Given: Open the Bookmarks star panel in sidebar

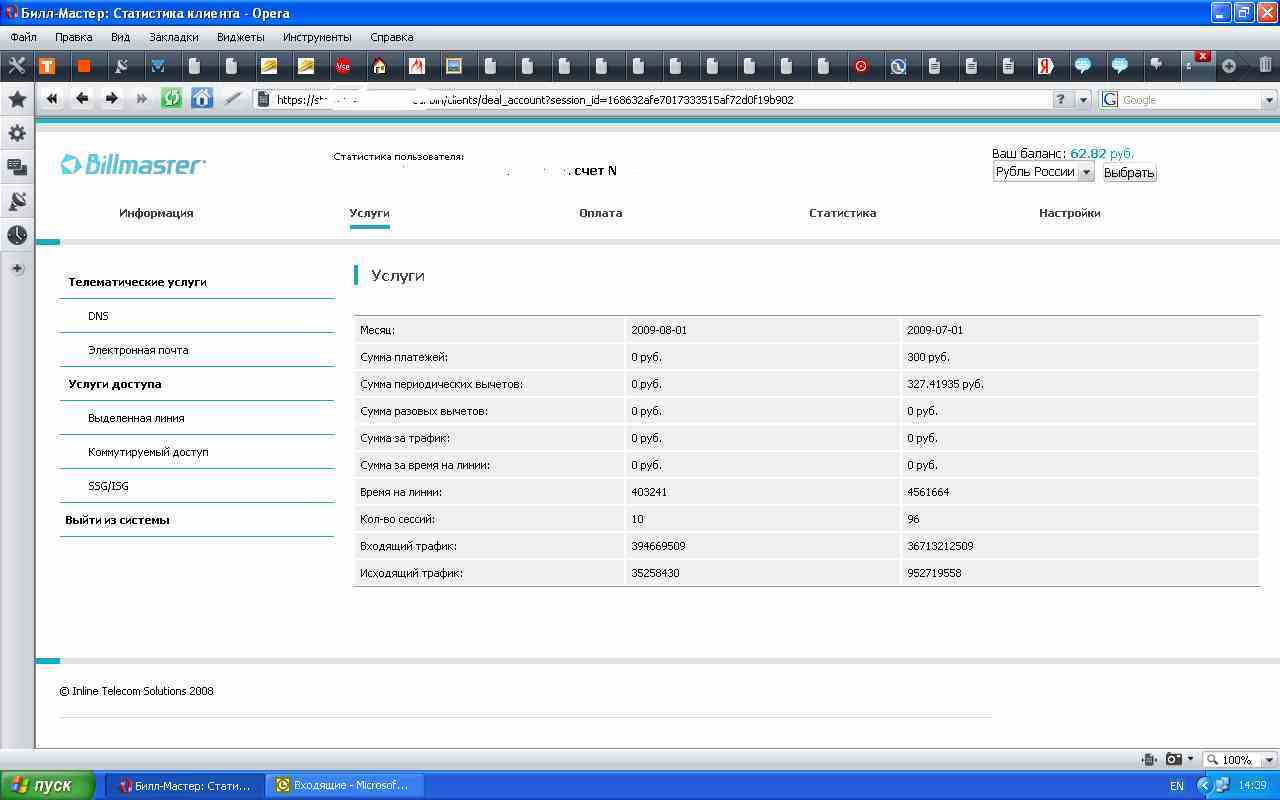Looking at the screenshot, I should pos(17,99).
